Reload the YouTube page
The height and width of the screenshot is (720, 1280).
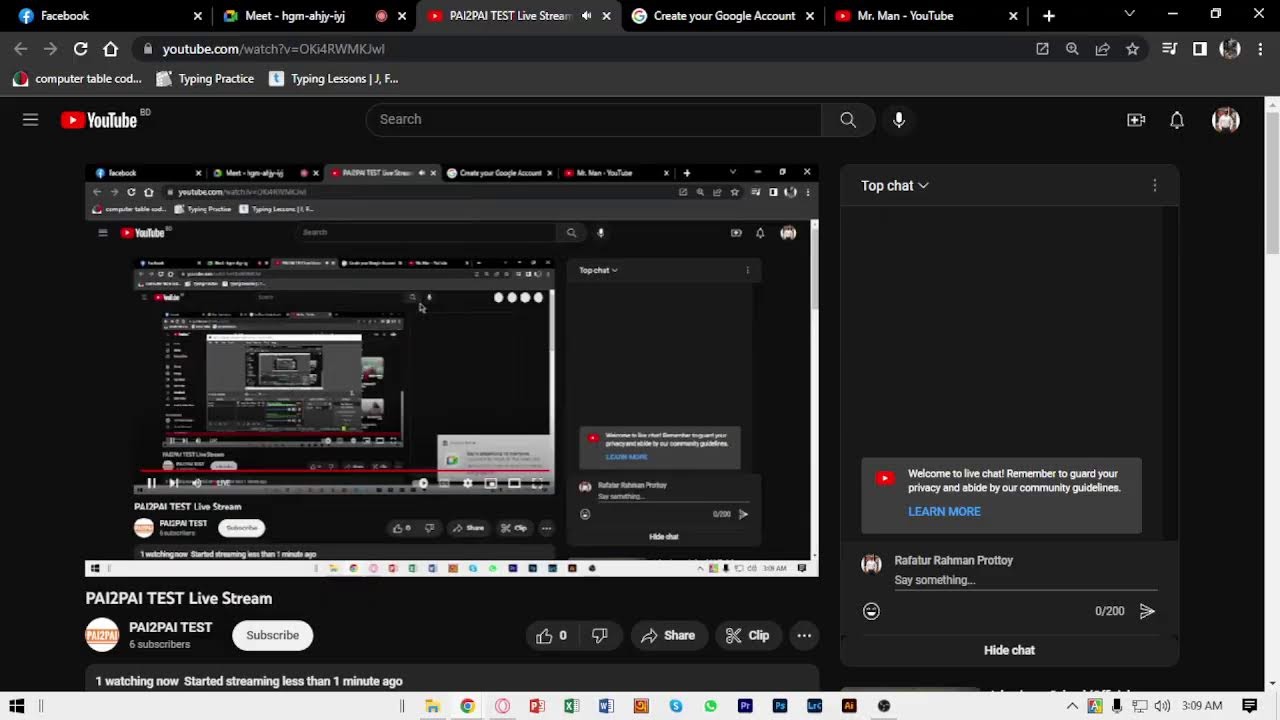[x=81, y=49]
